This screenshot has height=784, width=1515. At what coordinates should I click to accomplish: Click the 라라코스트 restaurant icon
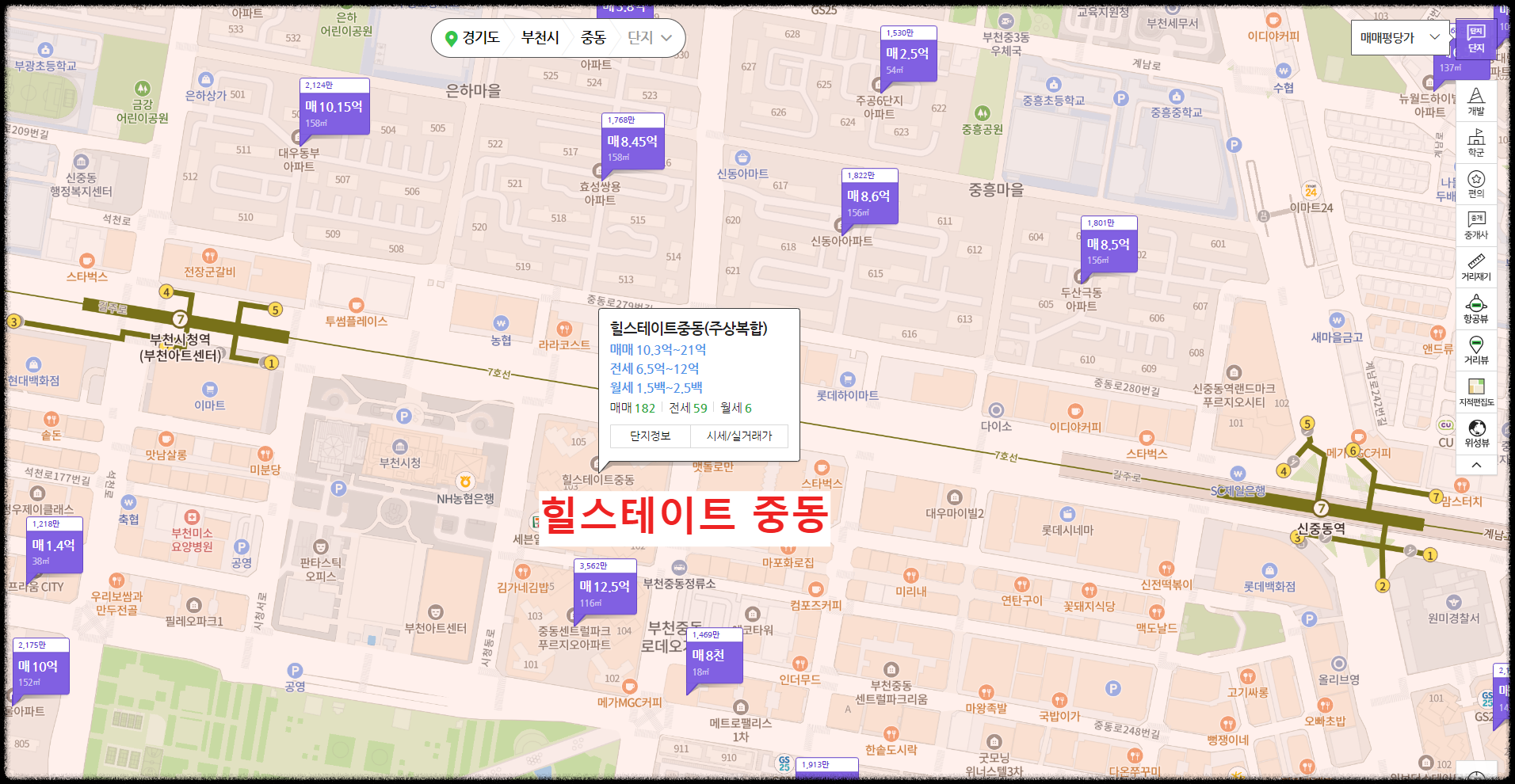(x=564, y=329)
